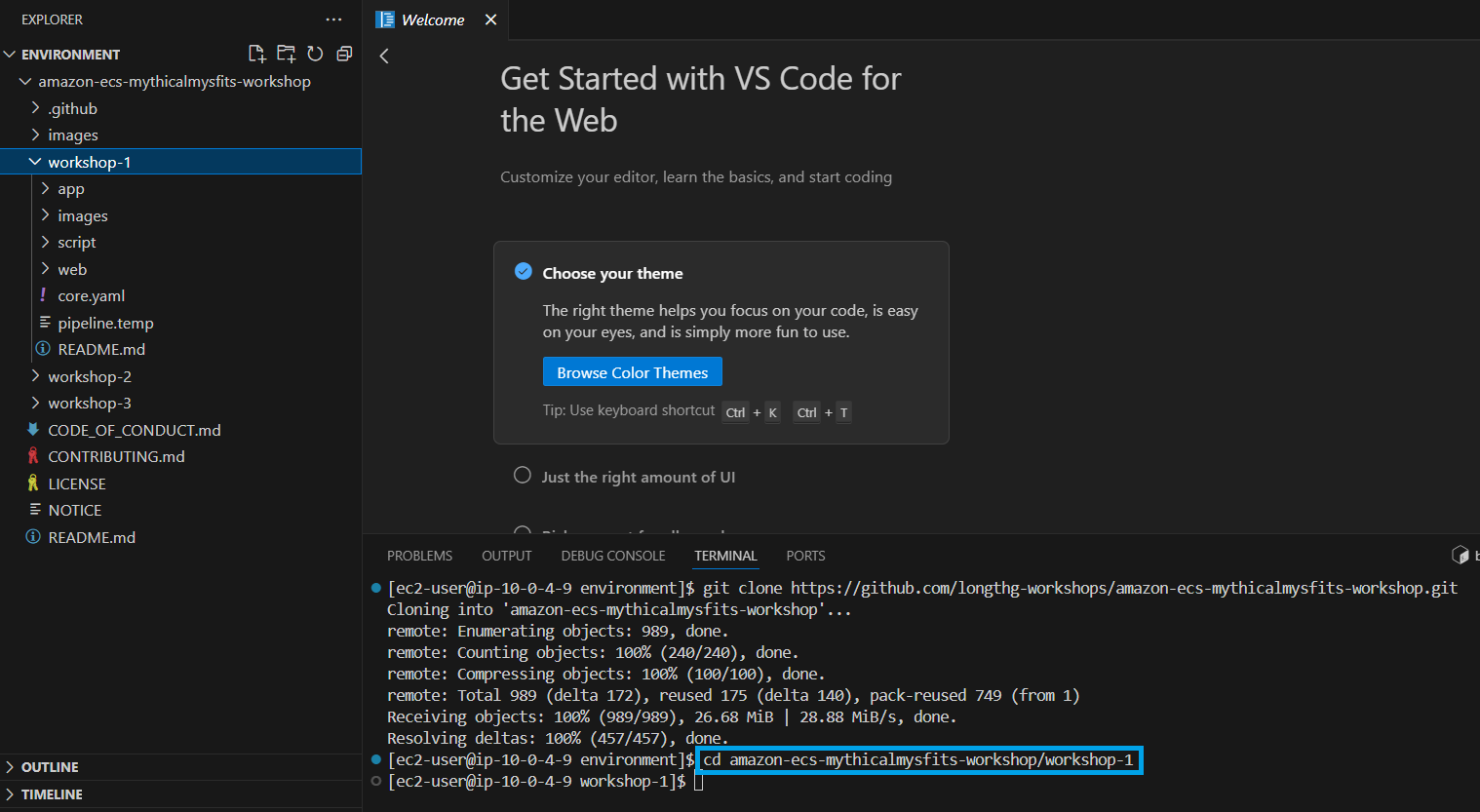Open Explorer more actions ellipsis menu
Viewport: 1480px width, 812px height.
point(333,19)
